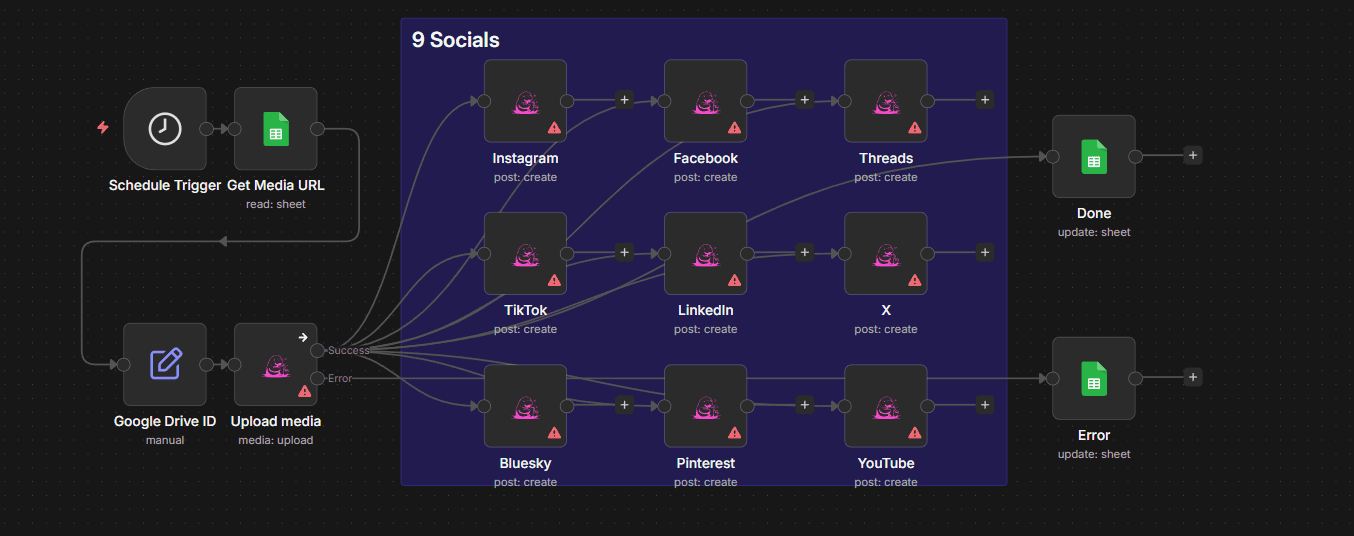Click the 'read: sheet' subtitle text

(x=276, y=204)
